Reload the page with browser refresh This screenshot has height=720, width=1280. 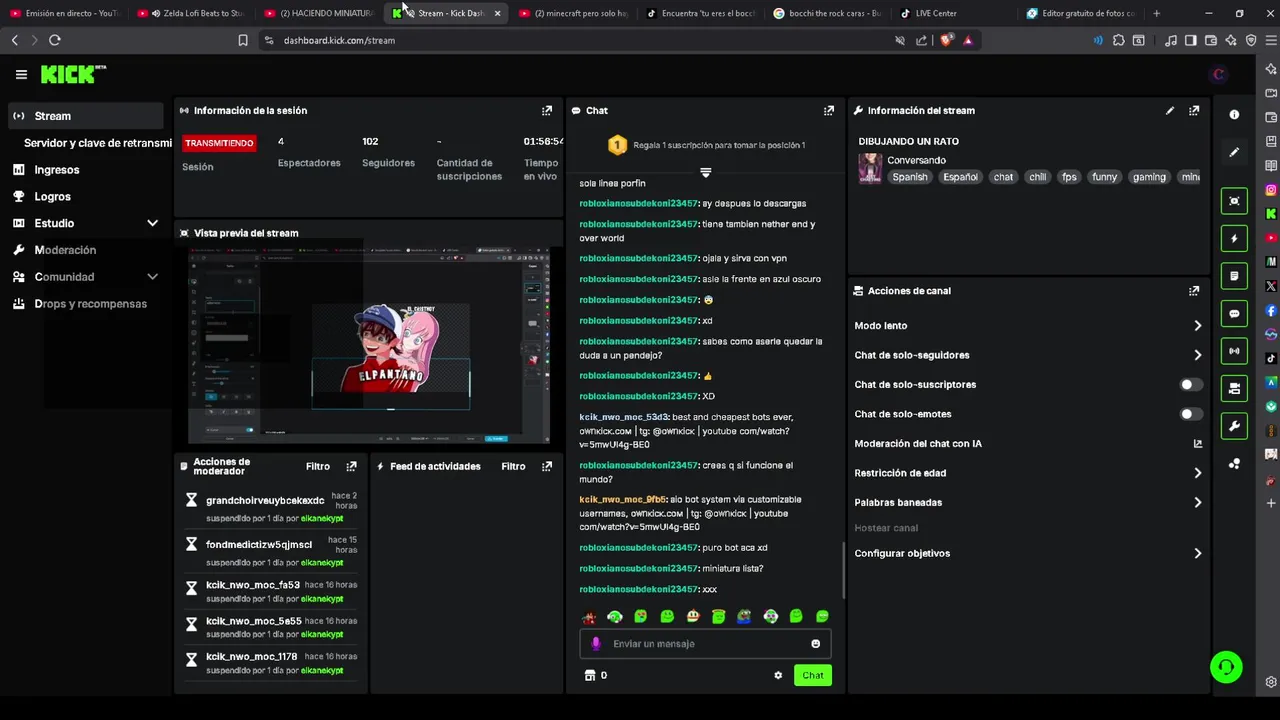[54, 40]
